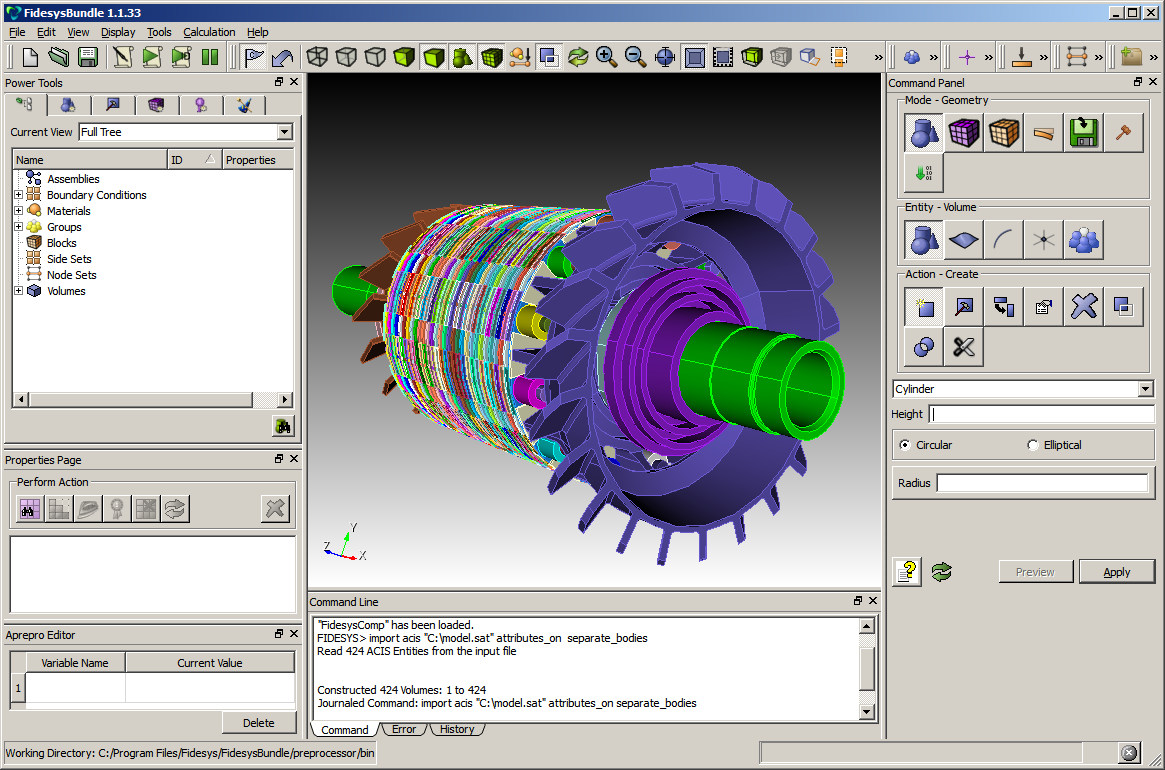Select the purple Mesh mode cube

[x=964, y=133]
